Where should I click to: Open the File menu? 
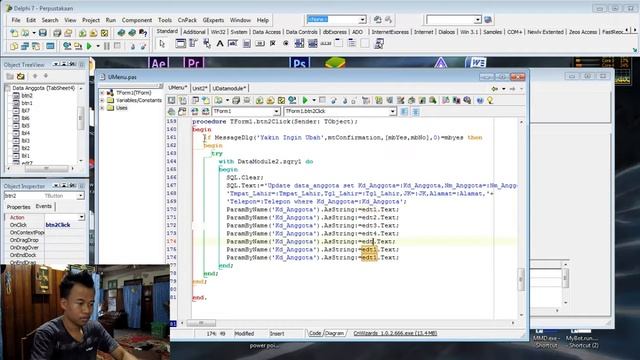[x=16, y=20]
